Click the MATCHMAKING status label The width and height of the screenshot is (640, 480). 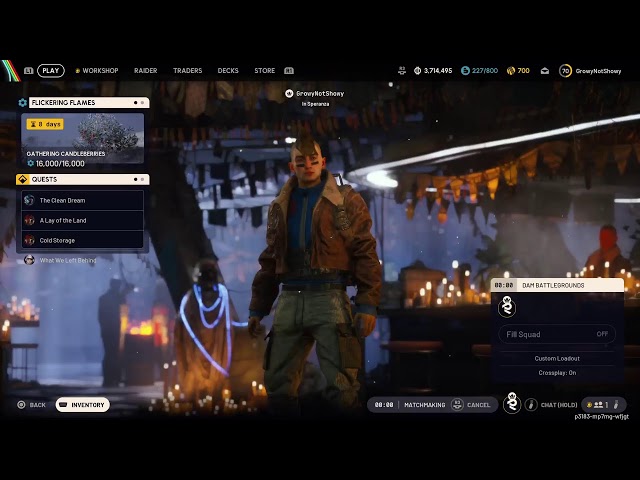tap(424, 405)
